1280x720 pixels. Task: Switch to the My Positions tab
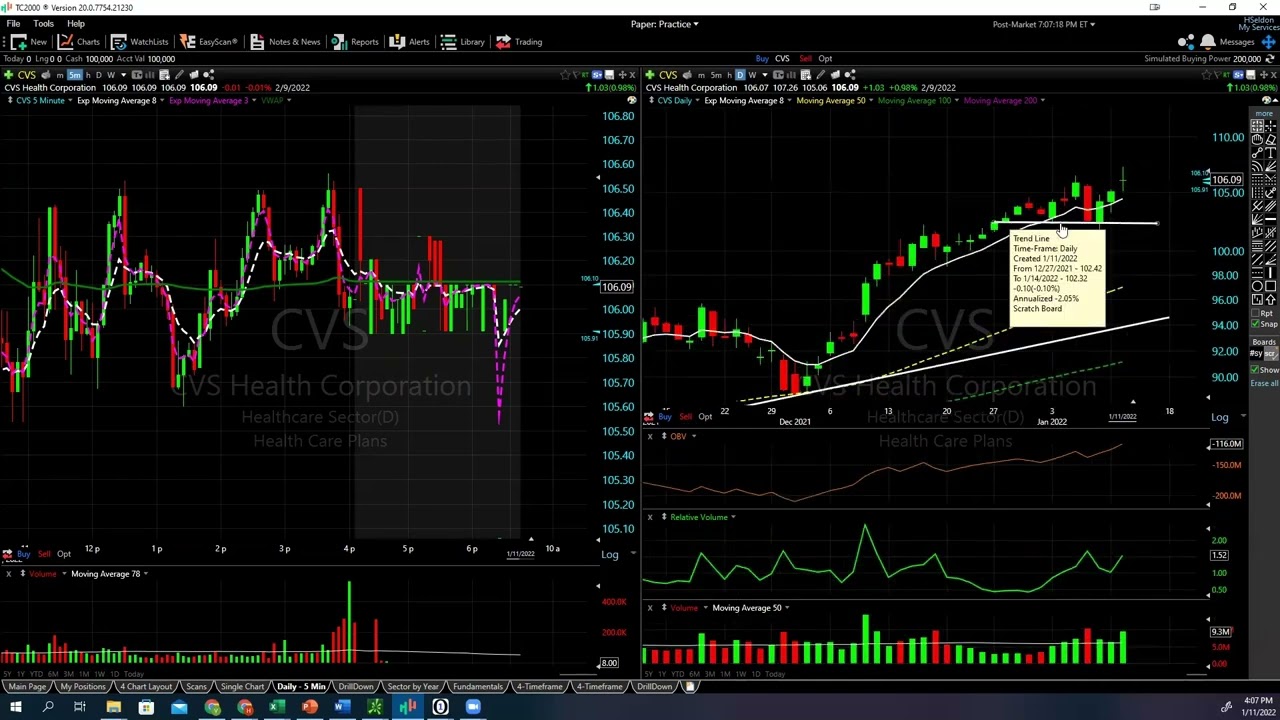[82, 687]
